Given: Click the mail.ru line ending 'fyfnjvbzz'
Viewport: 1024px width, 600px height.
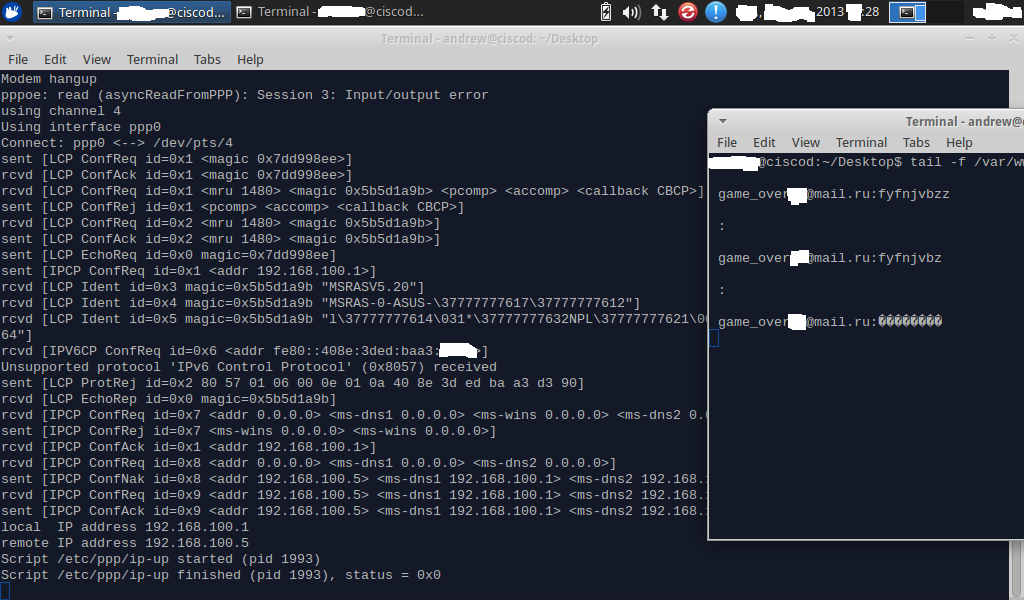Looking at the screenshot, I should (834, 194).
